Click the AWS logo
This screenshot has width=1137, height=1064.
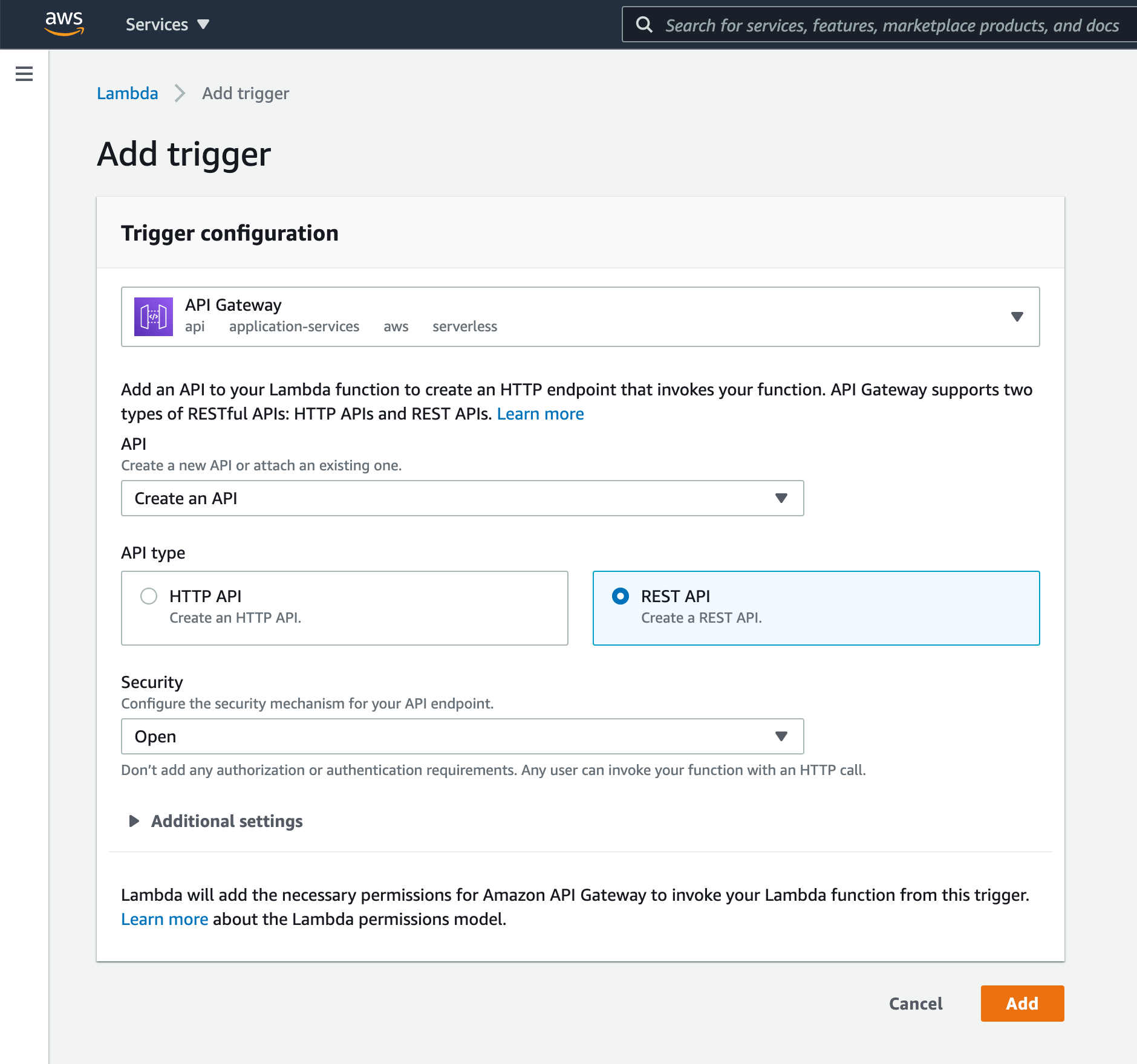64,24
